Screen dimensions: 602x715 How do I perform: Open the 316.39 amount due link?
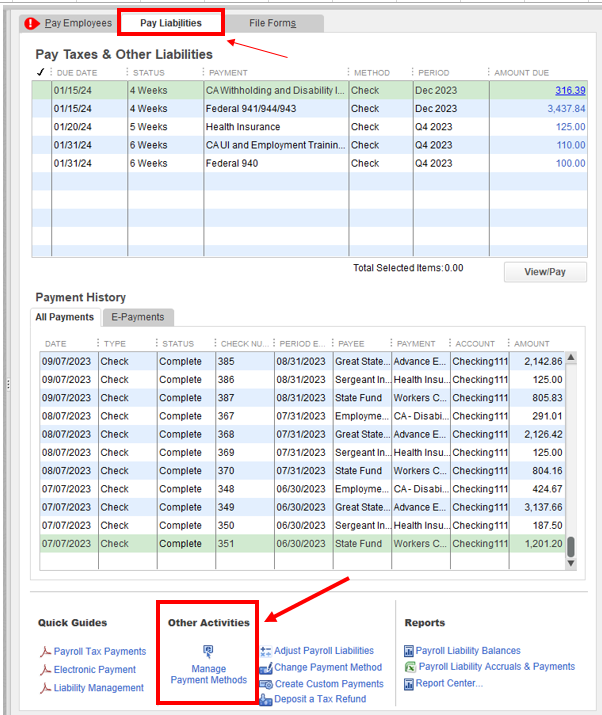pos(570,90)
